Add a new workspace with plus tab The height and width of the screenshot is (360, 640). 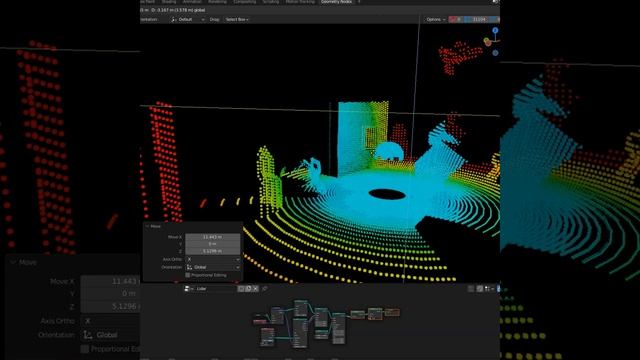359,2
